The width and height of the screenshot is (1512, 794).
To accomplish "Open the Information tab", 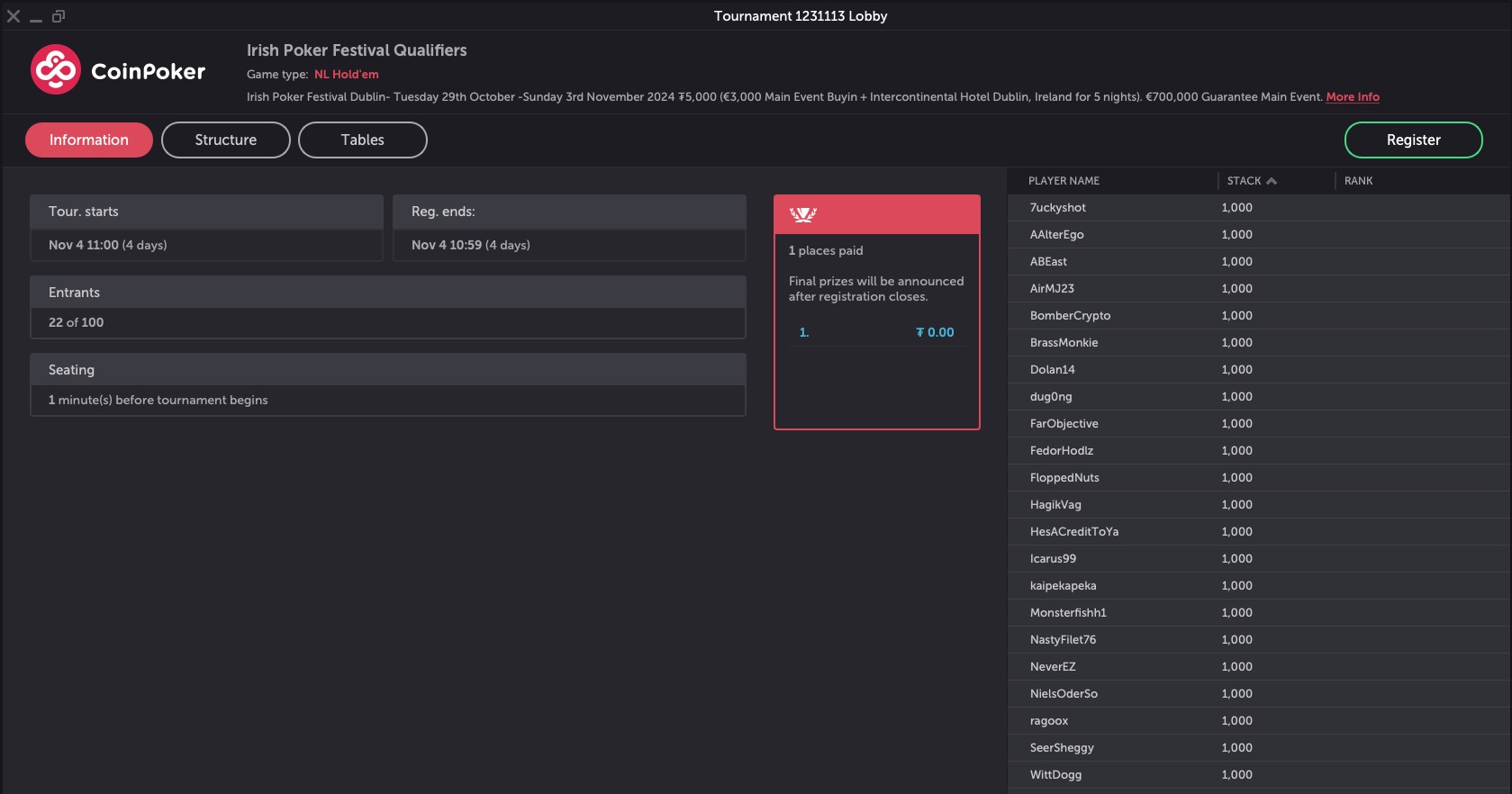I will pos(89,140).
